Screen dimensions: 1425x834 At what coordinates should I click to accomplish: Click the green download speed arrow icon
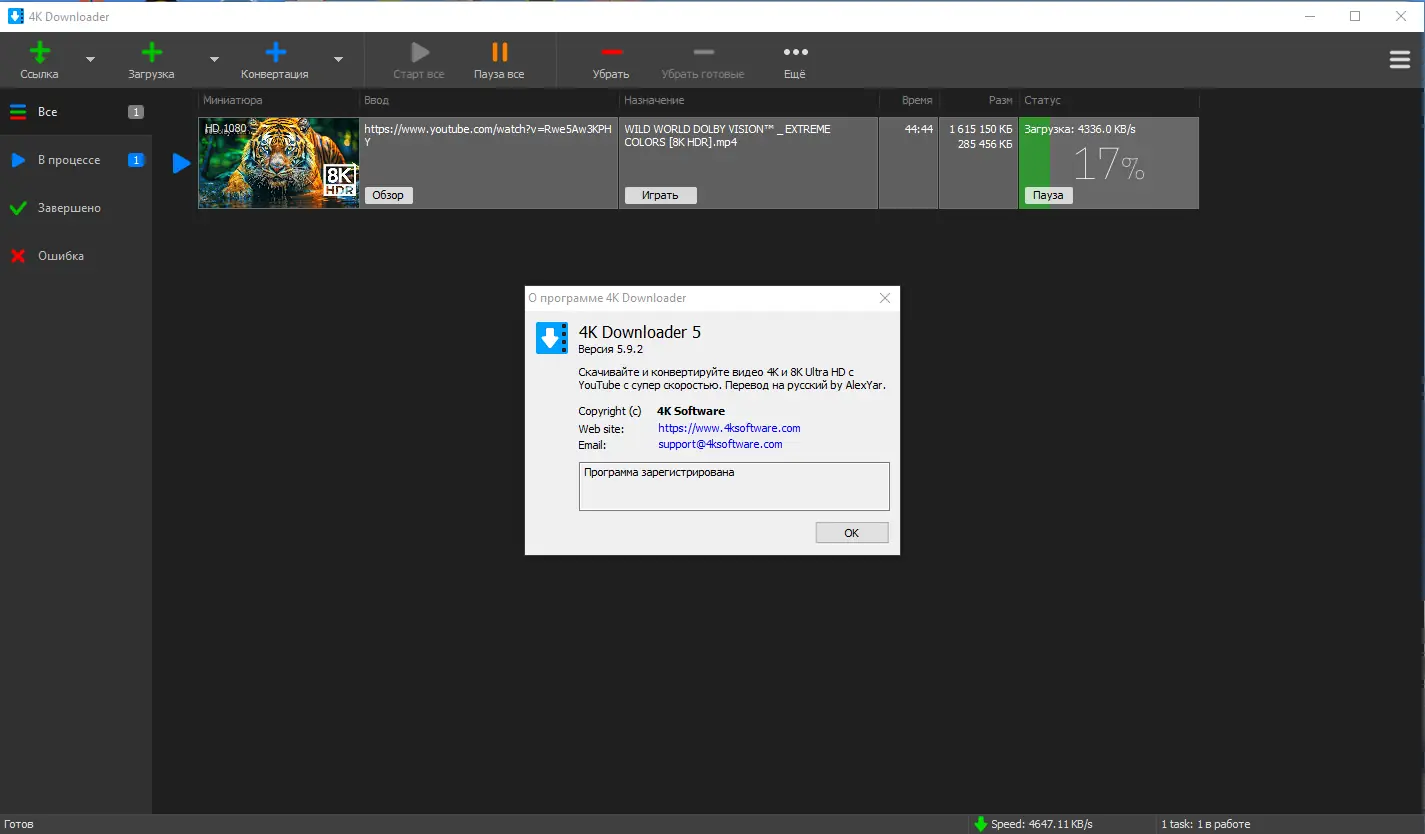tap(980, 824)
